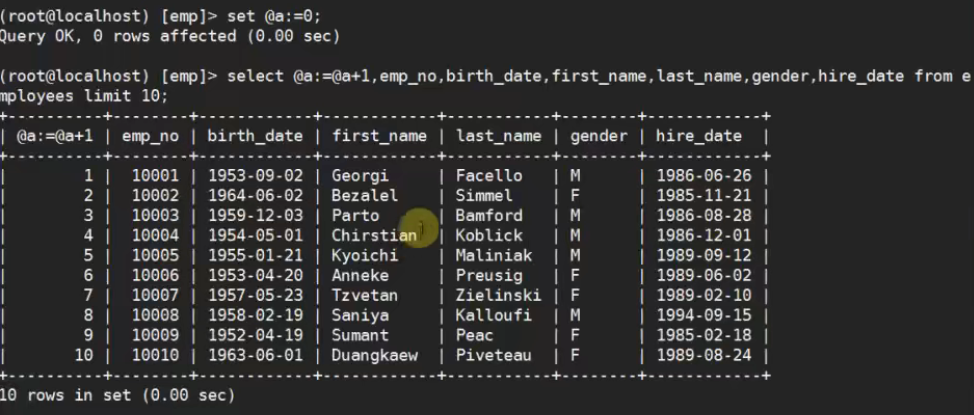Click the 'last_name' column header
The height and width of the screenshot is (415, 974).
[499, 136]
